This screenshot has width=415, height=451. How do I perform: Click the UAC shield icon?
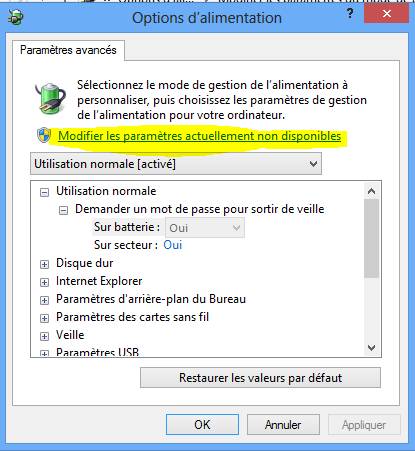pos(44,135)
